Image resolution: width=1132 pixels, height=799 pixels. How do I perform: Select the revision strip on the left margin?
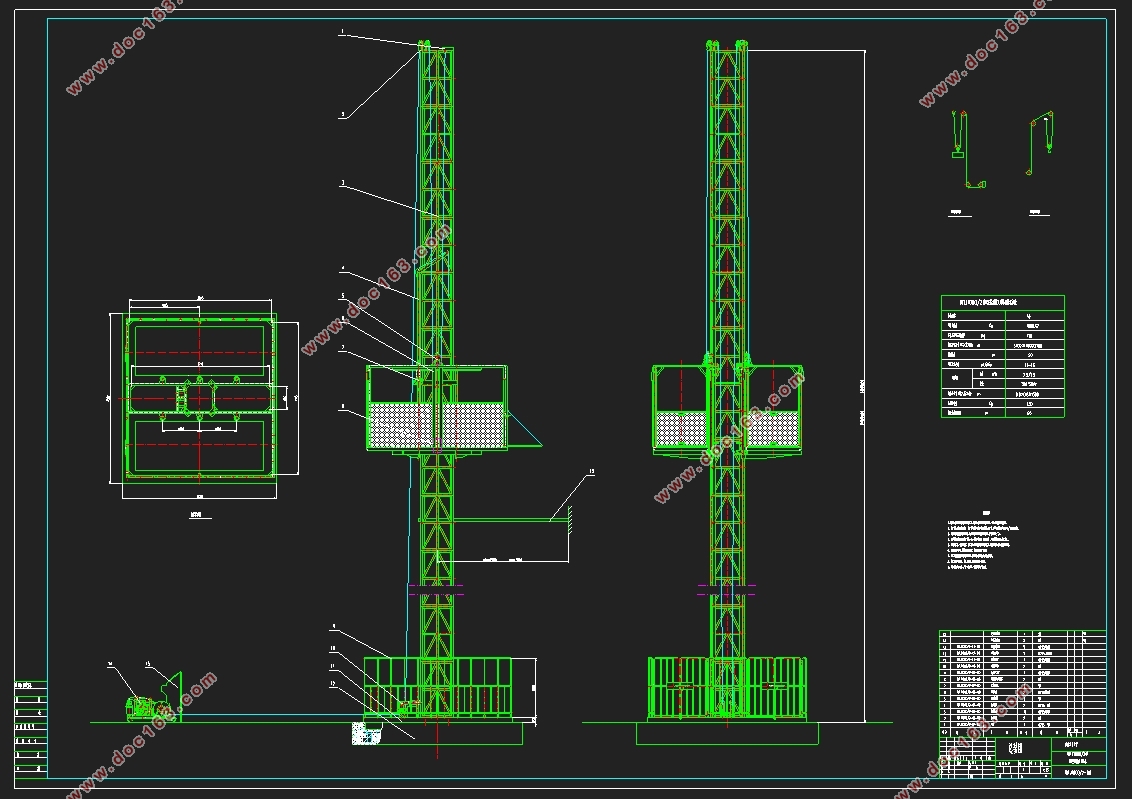(31, 729)
